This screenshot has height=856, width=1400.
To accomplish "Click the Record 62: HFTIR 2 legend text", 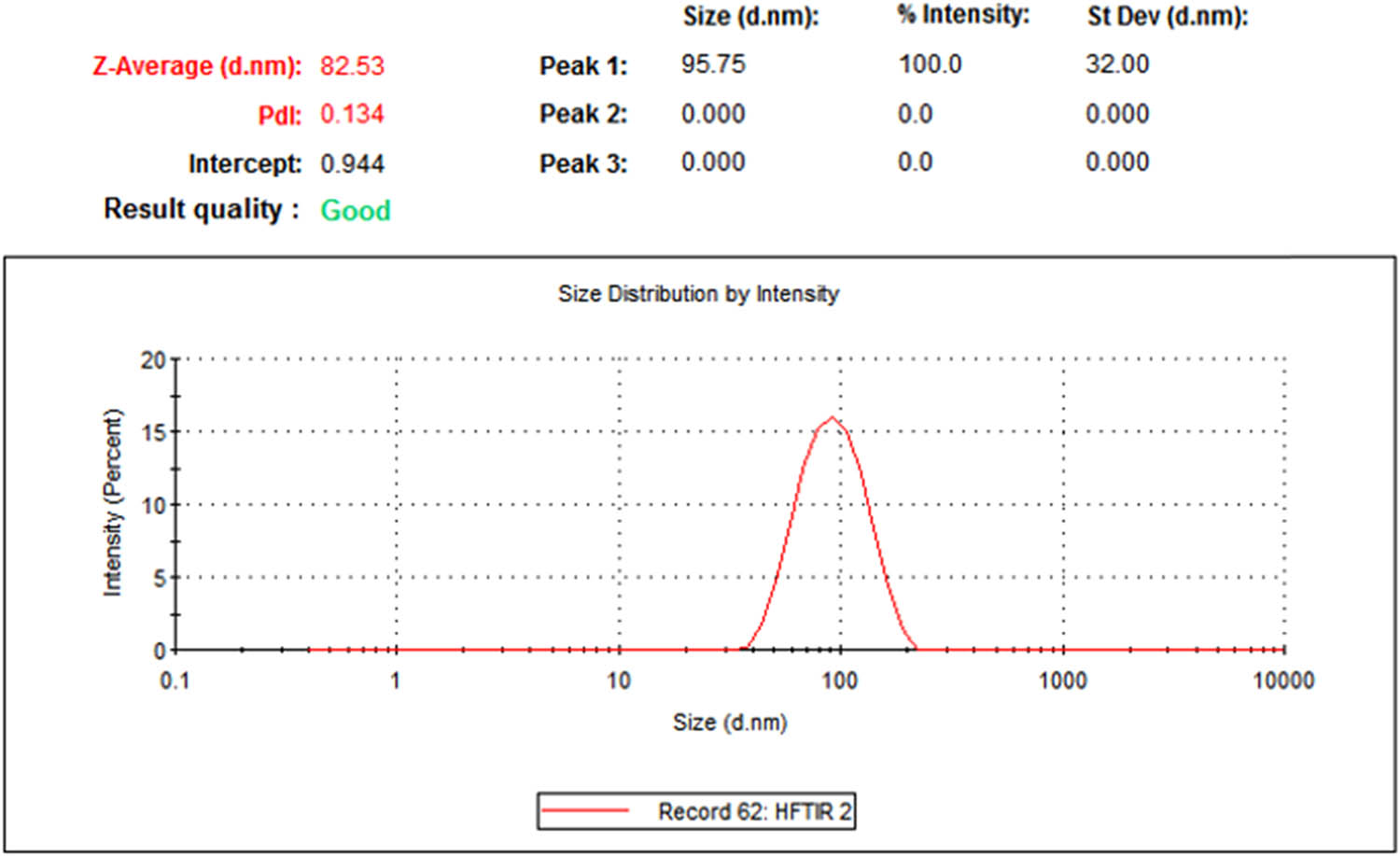I will pyautogui.click(x=754, y=811).
